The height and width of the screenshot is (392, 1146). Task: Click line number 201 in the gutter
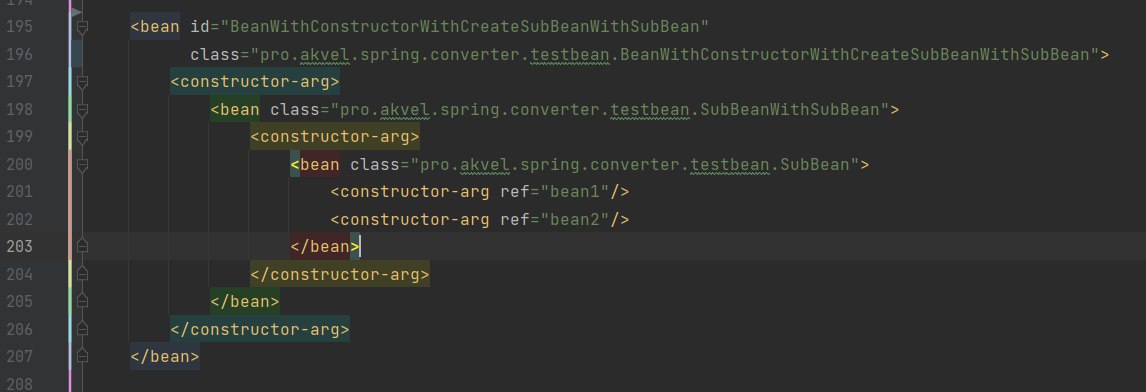click(20, 192)
